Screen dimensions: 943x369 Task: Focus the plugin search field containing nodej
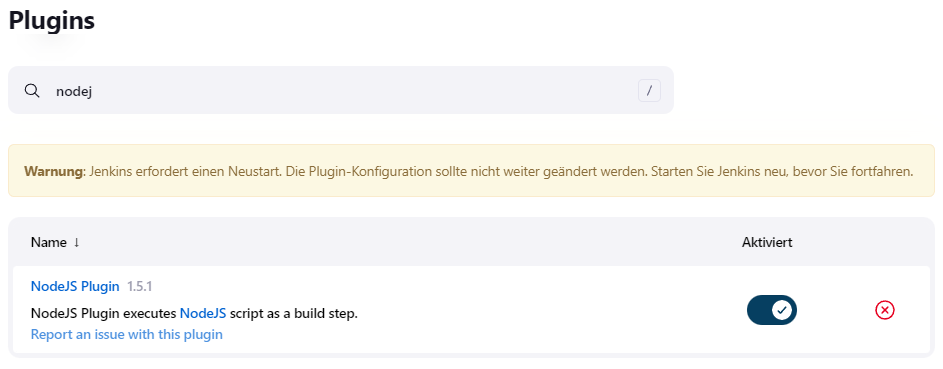click(340, 90)
